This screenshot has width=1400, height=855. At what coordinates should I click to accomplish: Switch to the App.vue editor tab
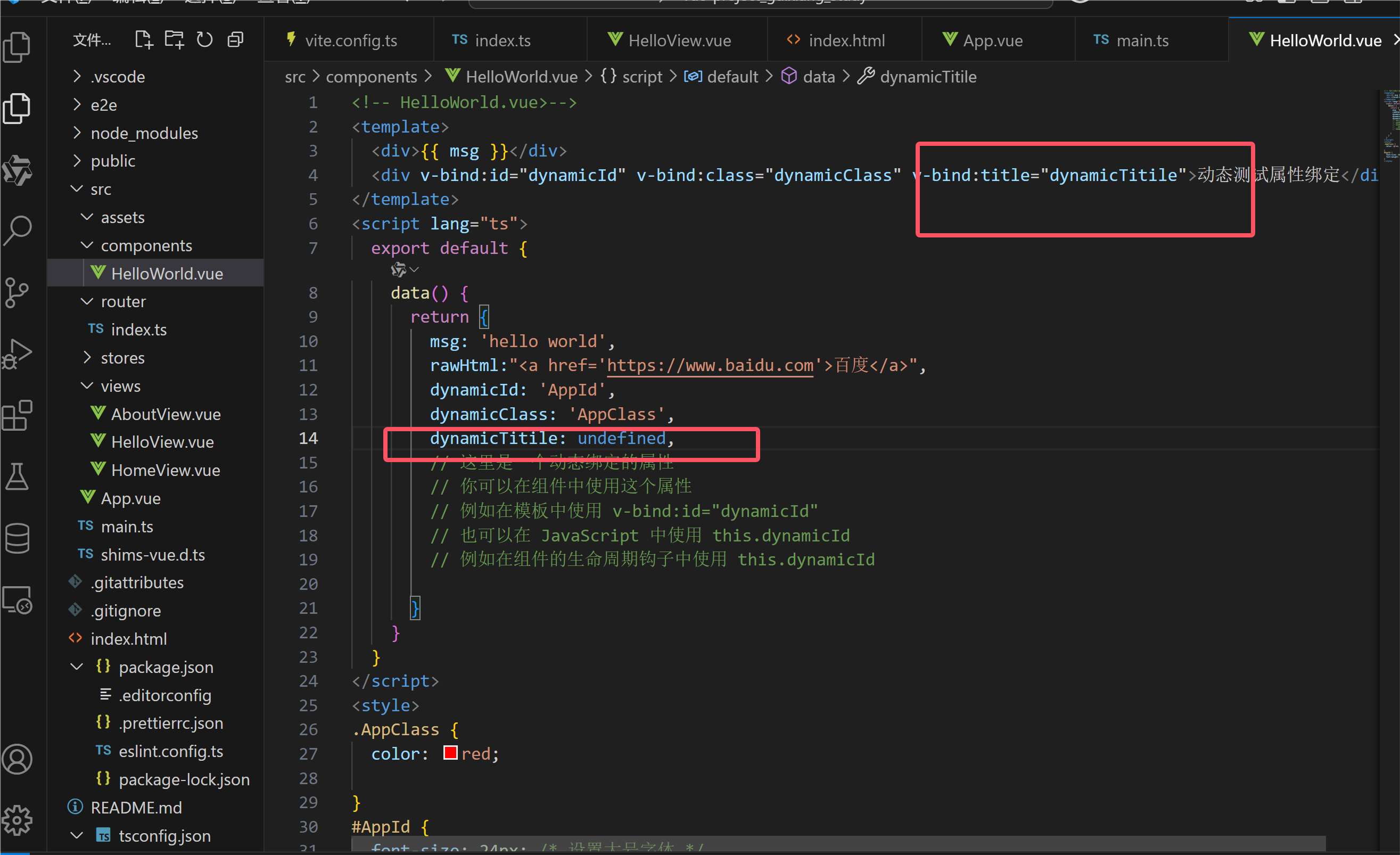tap(993, 40)
